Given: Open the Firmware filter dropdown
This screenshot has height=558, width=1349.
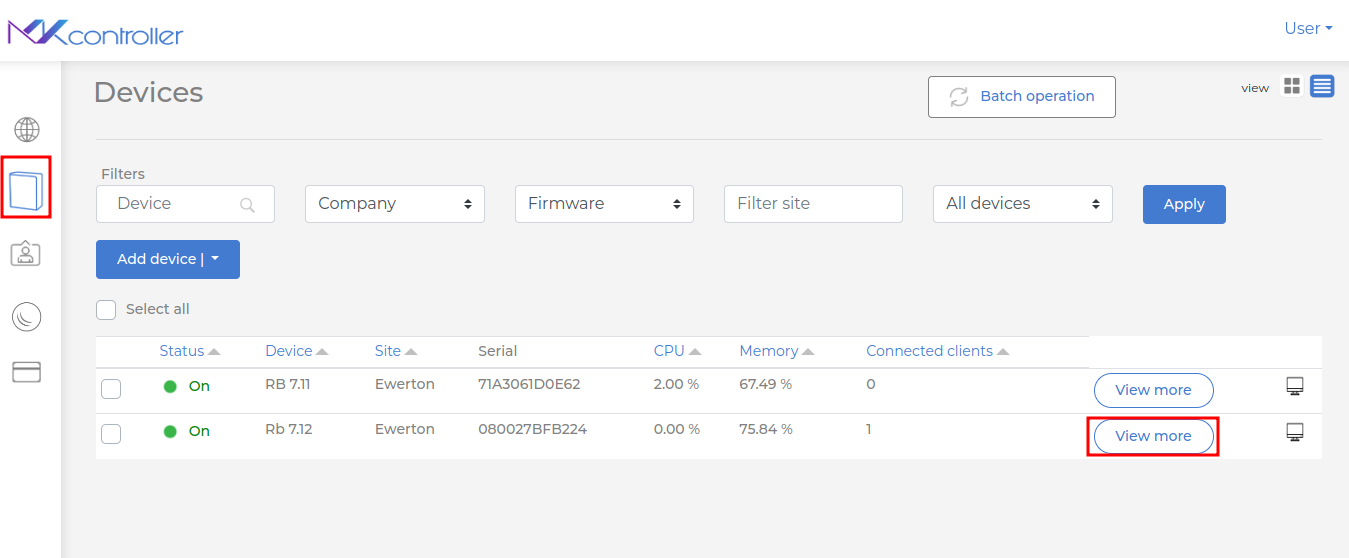Looking at the screenshot, I should [604, 204].
